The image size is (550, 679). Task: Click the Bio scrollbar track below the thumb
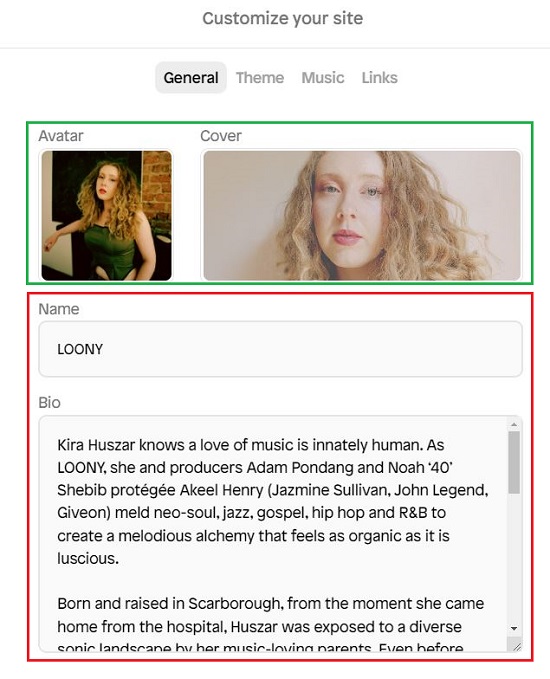pos(514,559)
